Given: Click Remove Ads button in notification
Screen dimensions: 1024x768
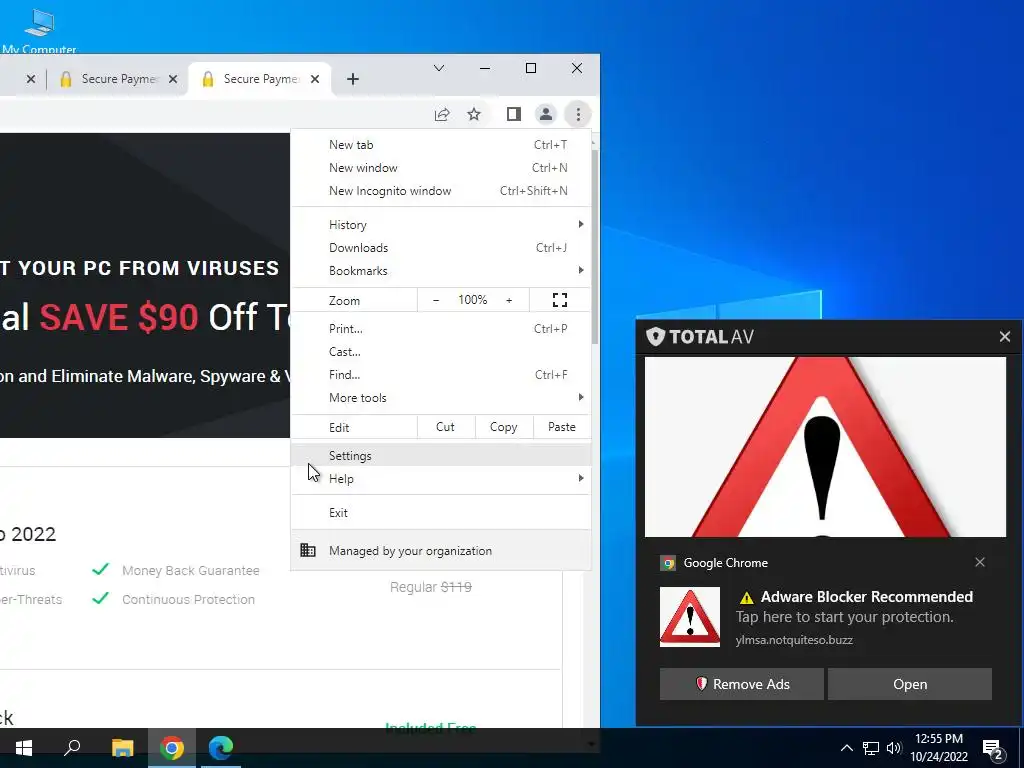Looking at the screenshot, I should click(x=741, y=684).
